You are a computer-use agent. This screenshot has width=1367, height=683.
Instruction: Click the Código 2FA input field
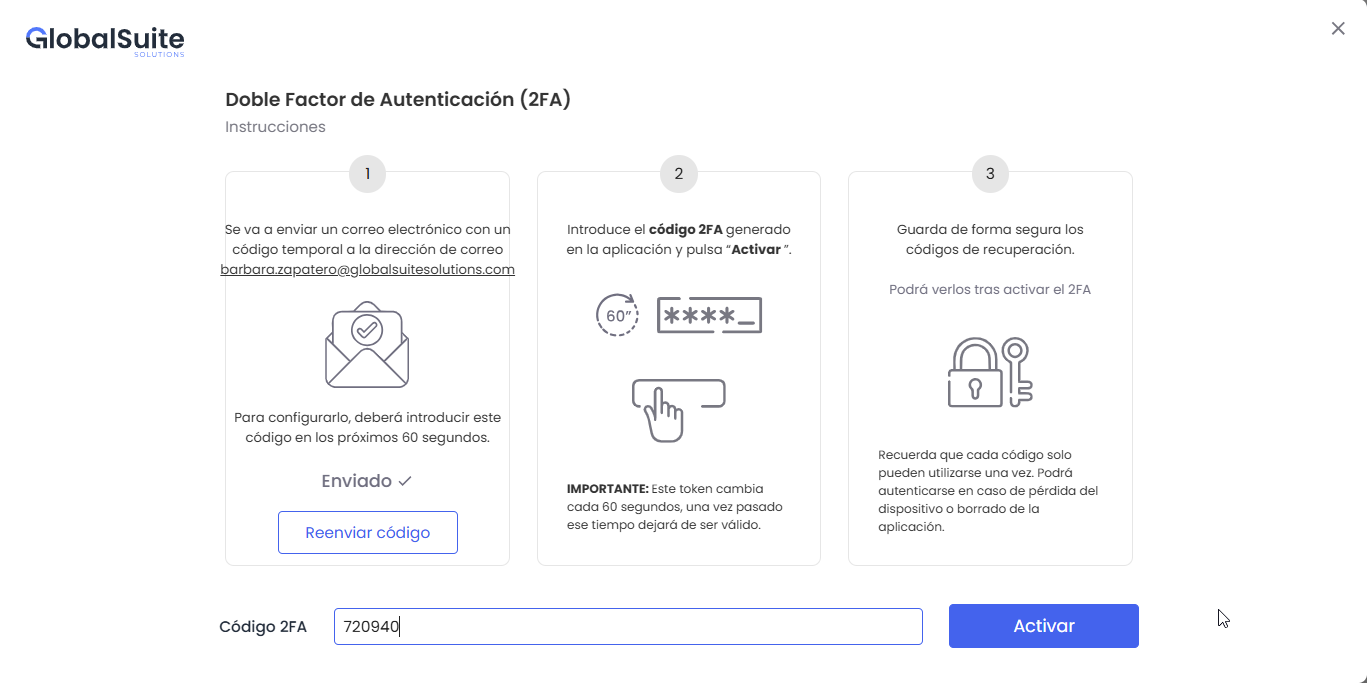point(628,627)
